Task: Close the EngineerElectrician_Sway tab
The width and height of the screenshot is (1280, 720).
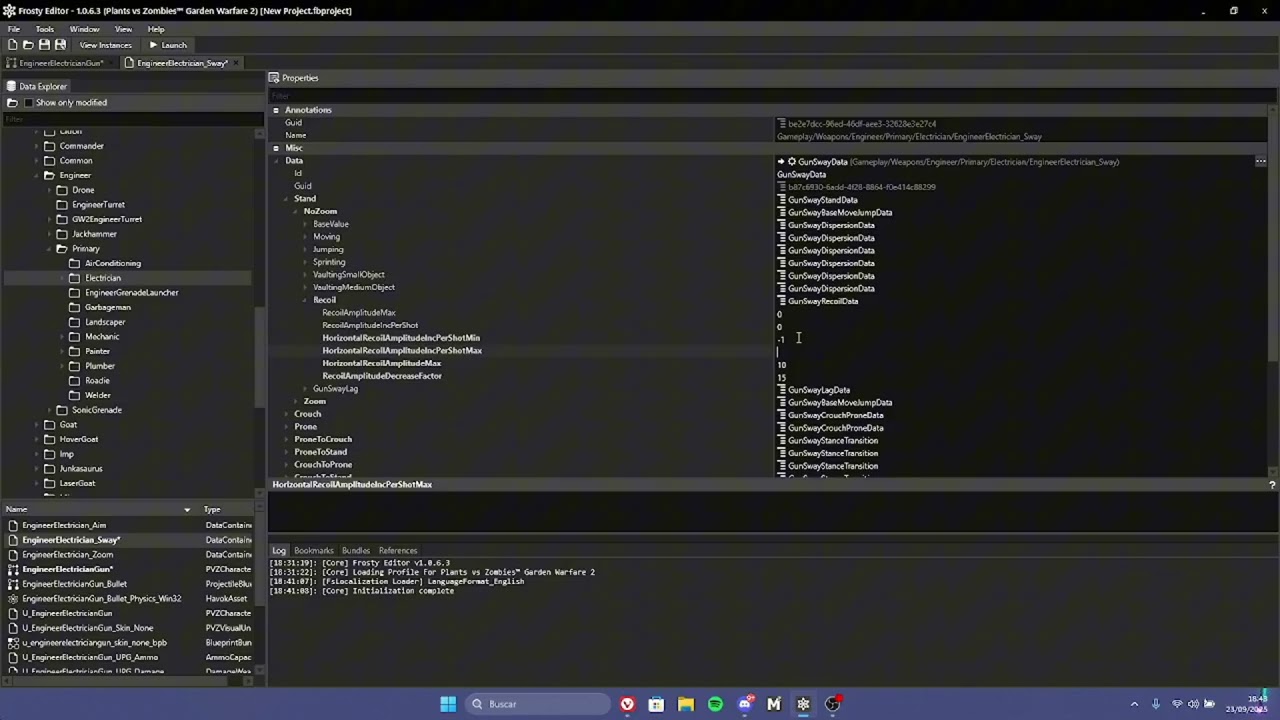Action: pyautogui.click(x=236, y=63)
